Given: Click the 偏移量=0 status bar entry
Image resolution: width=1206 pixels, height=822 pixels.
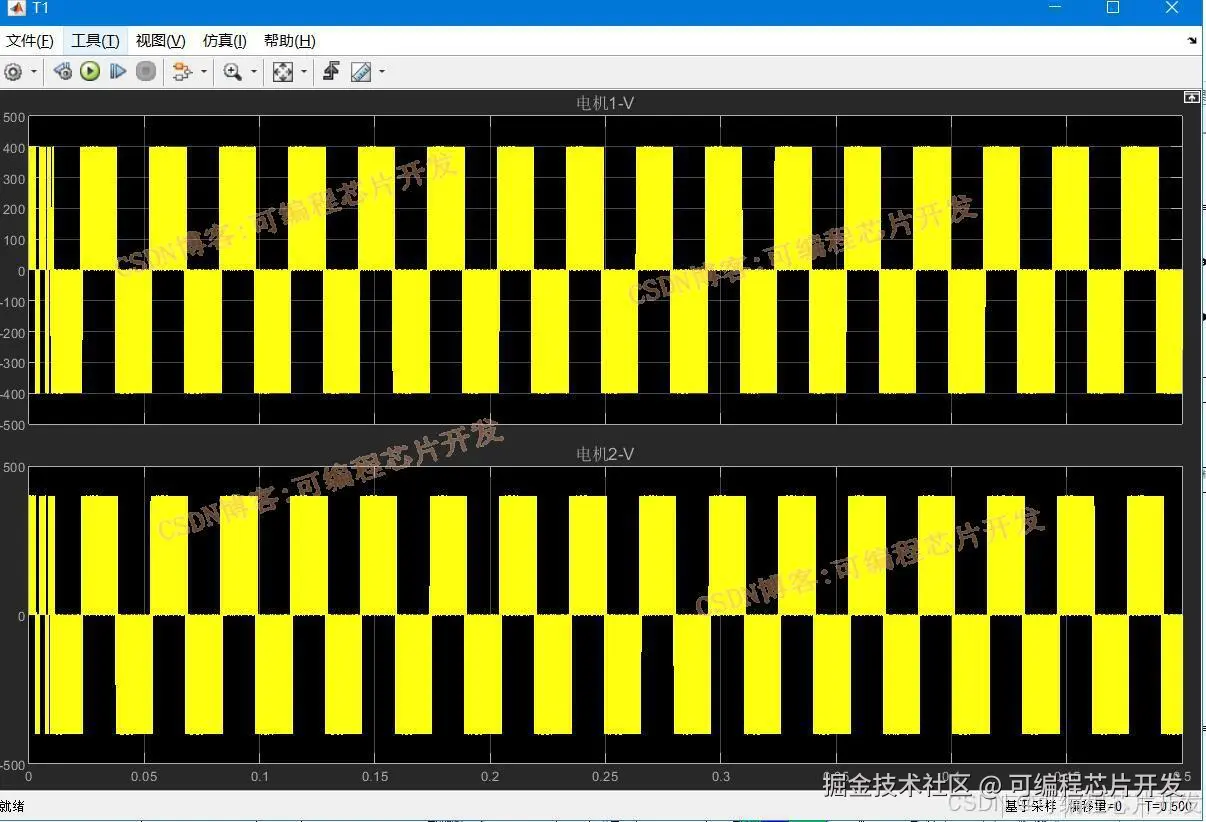Looking at the screenshot, I should coord(1096,806).
